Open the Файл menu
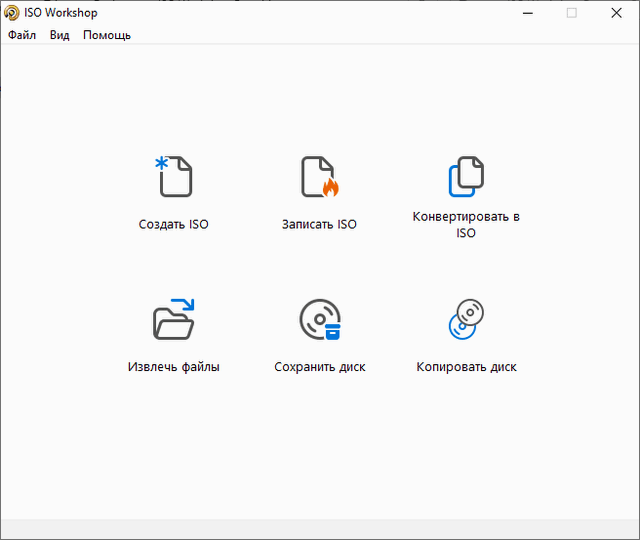The image size is (640, 540). click(x=22, y=35)
